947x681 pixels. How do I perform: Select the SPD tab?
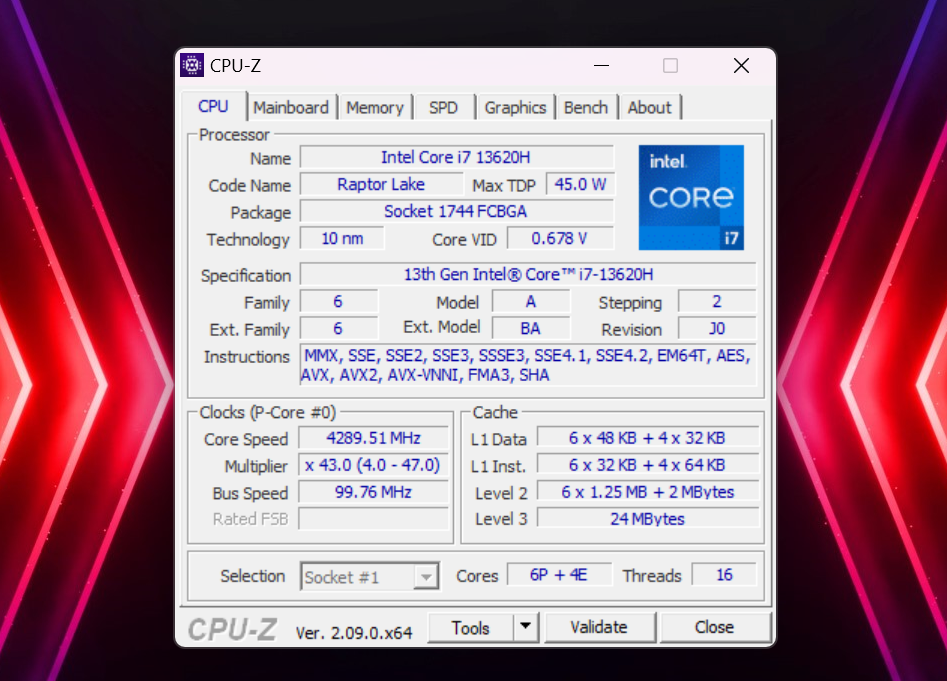coord(443,107)
